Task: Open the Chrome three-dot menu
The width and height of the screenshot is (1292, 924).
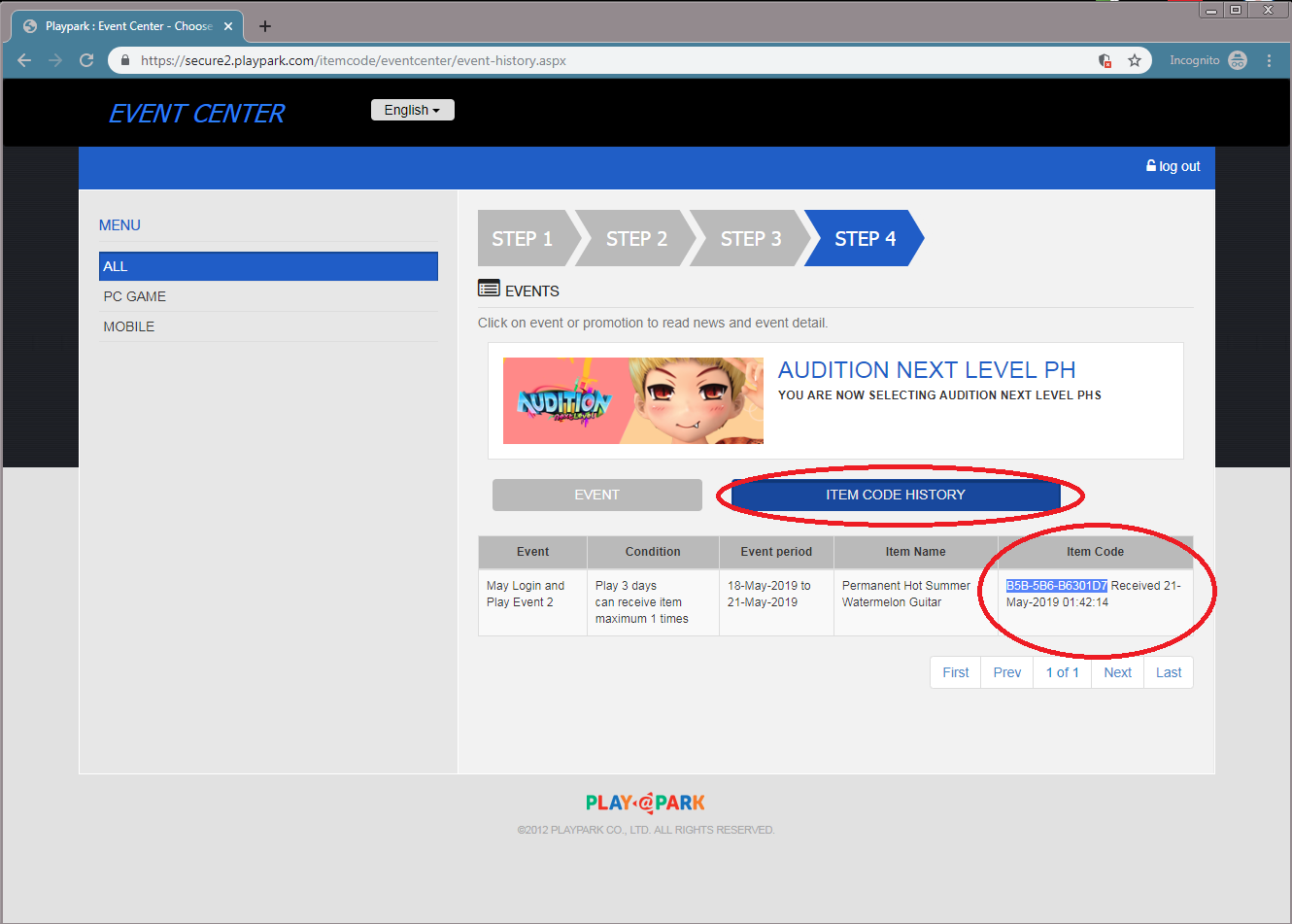Action: [x=1269, y=60]
